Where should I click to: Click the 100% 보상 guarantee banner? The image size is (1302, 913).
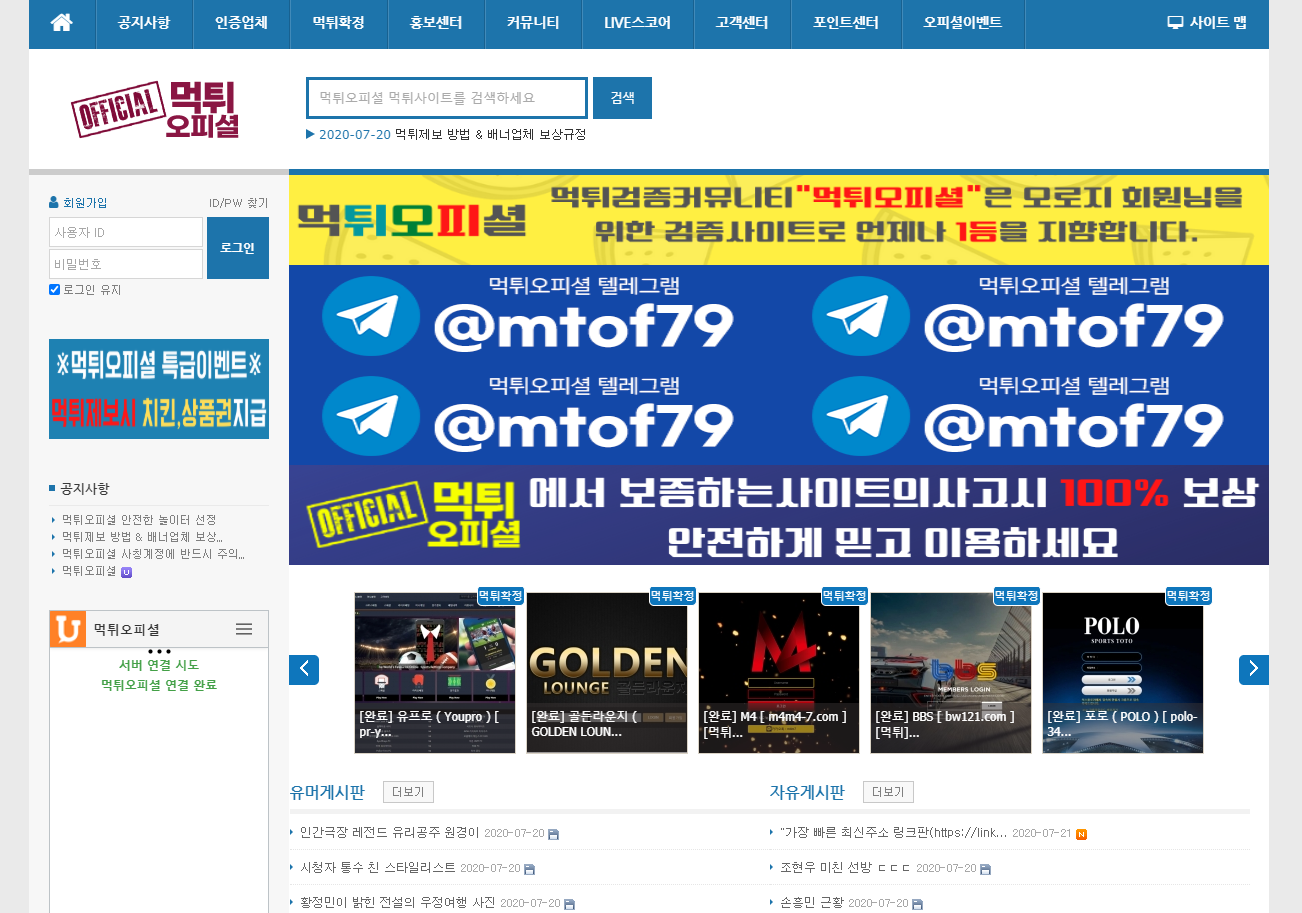[x=779, y=515]
